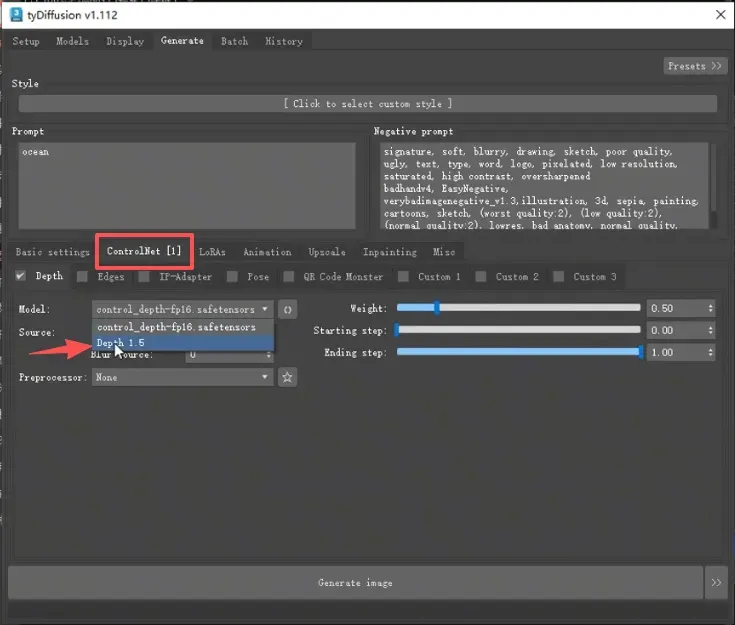
Task: Click the Pose sub-tab label
Action: point(258,277)
